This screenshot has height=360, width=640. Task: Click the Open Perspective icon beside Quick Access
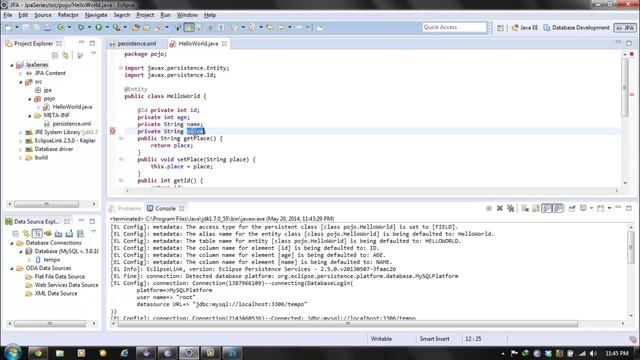[500, 28]
